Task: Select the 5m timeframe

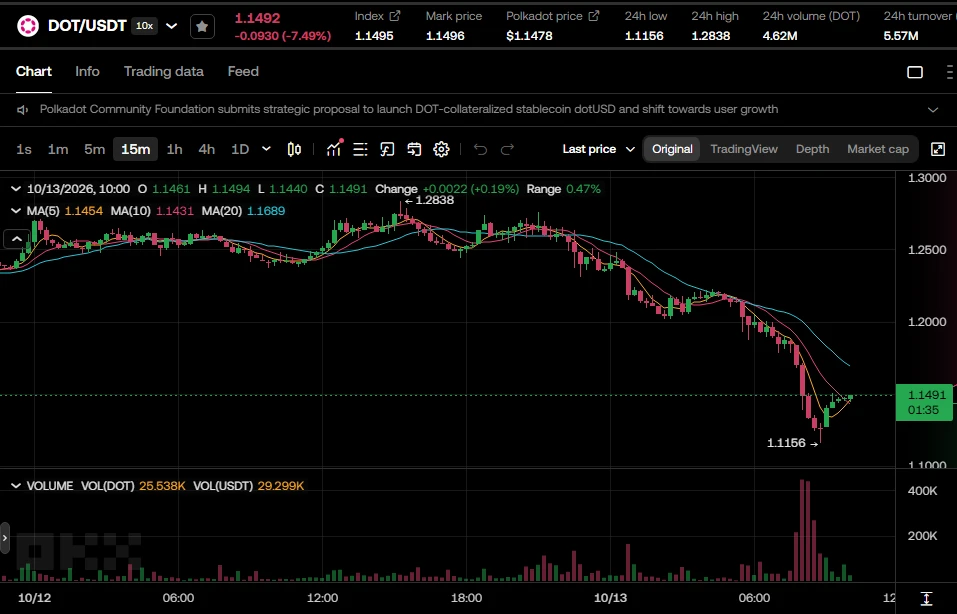Action: [95, 149]
